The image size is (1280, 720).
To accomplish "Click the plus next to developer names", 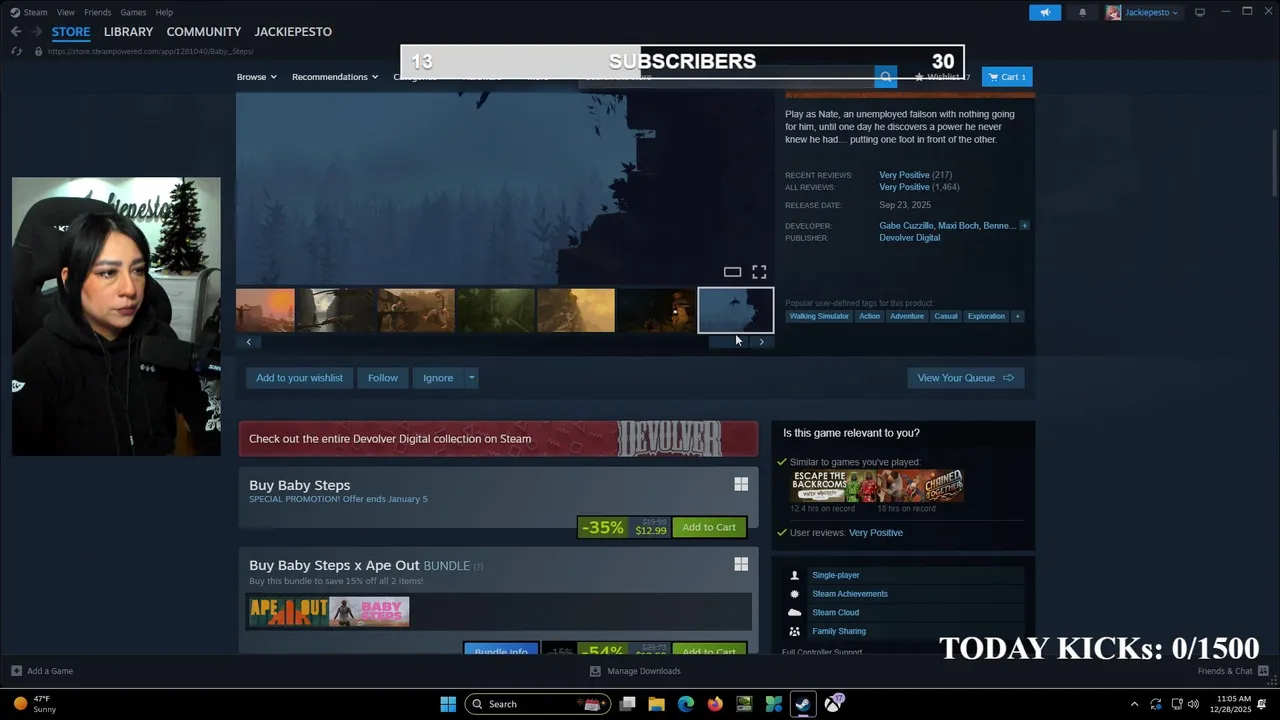I will pos(1024,226).
